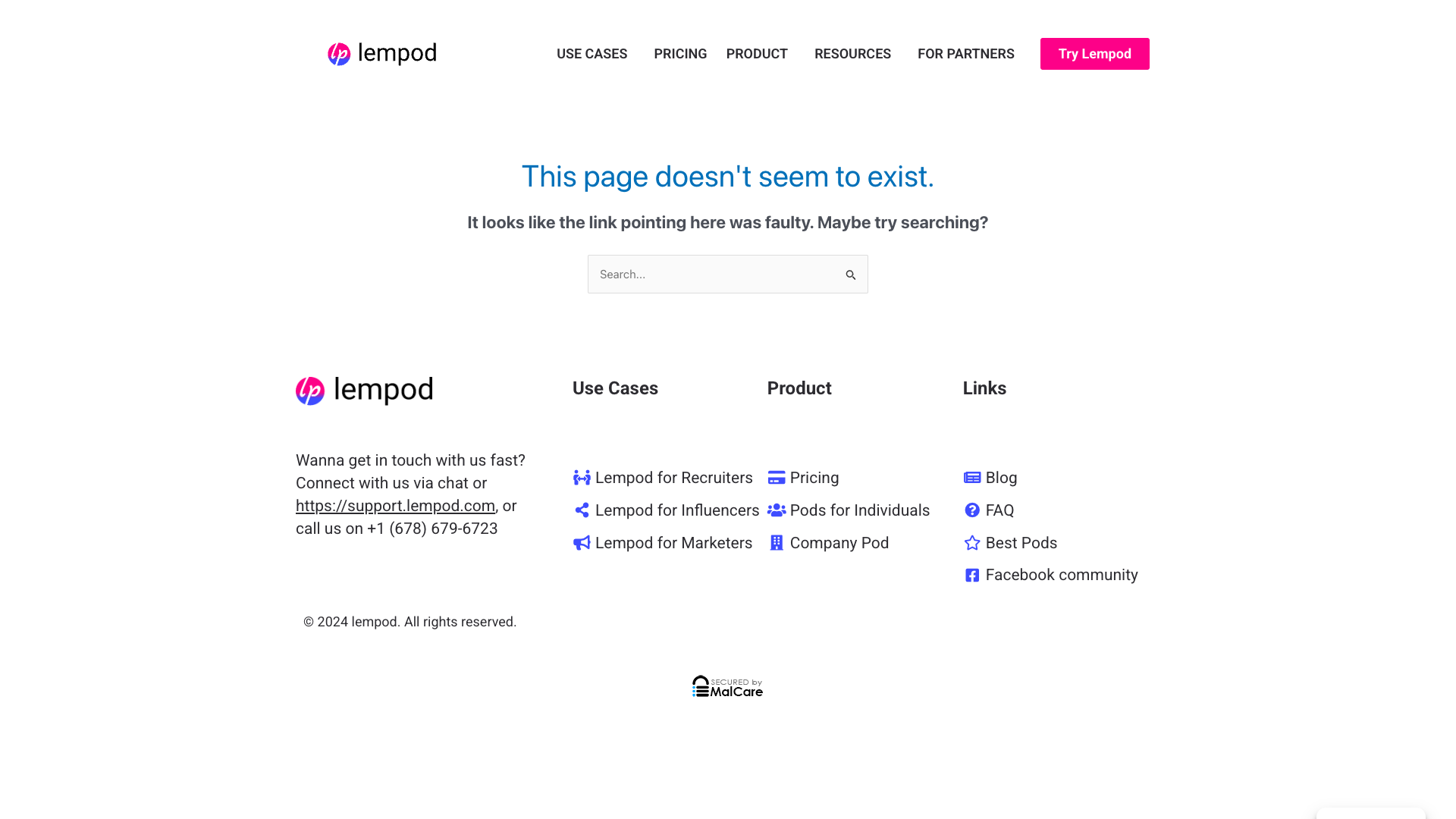Click the credit card icon beside Pricing
The height and width of the screenshot is (819, 1456).
click(x=777, y=477)
